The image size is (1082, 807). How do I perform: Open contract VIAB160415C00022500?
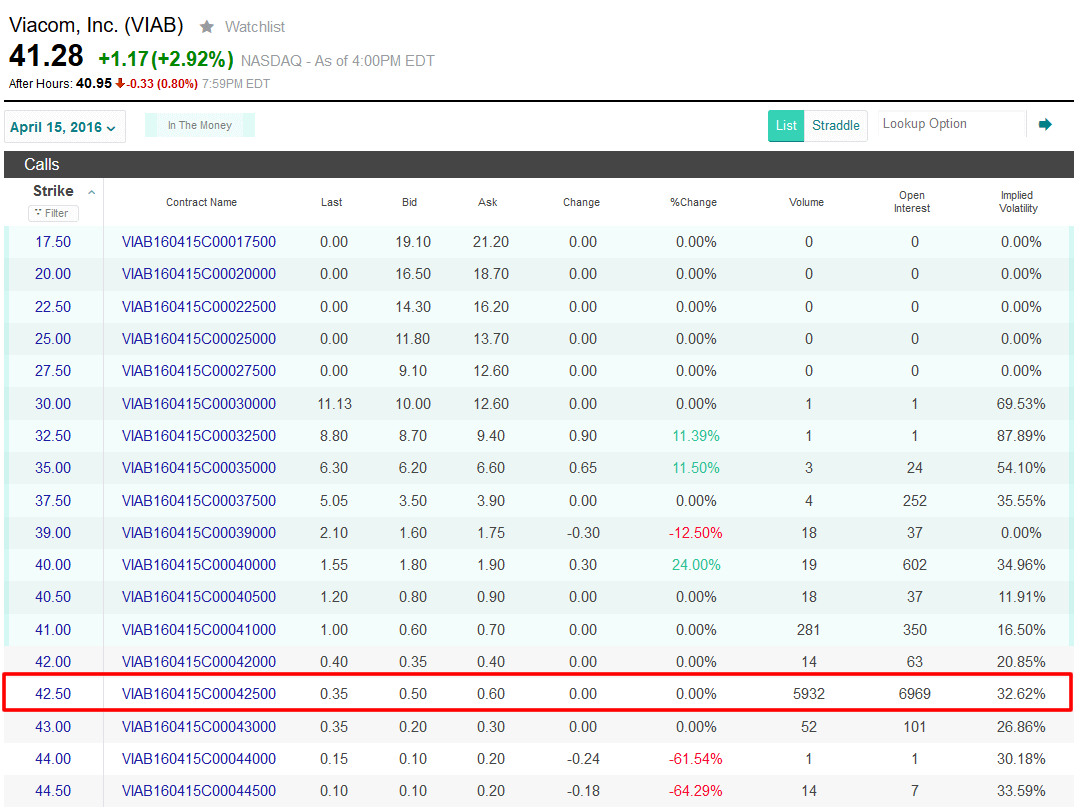click(x=199, y=307)
